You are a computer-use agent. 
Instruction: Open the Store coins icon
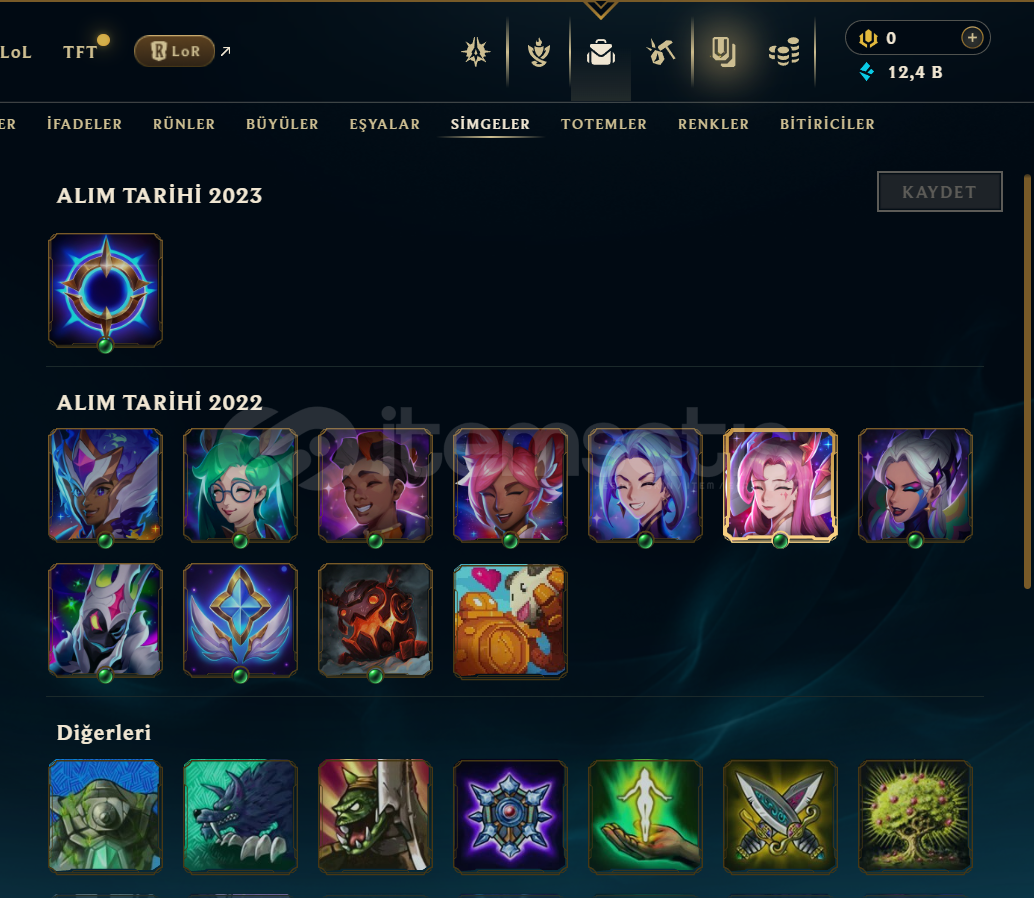[784, 51]
